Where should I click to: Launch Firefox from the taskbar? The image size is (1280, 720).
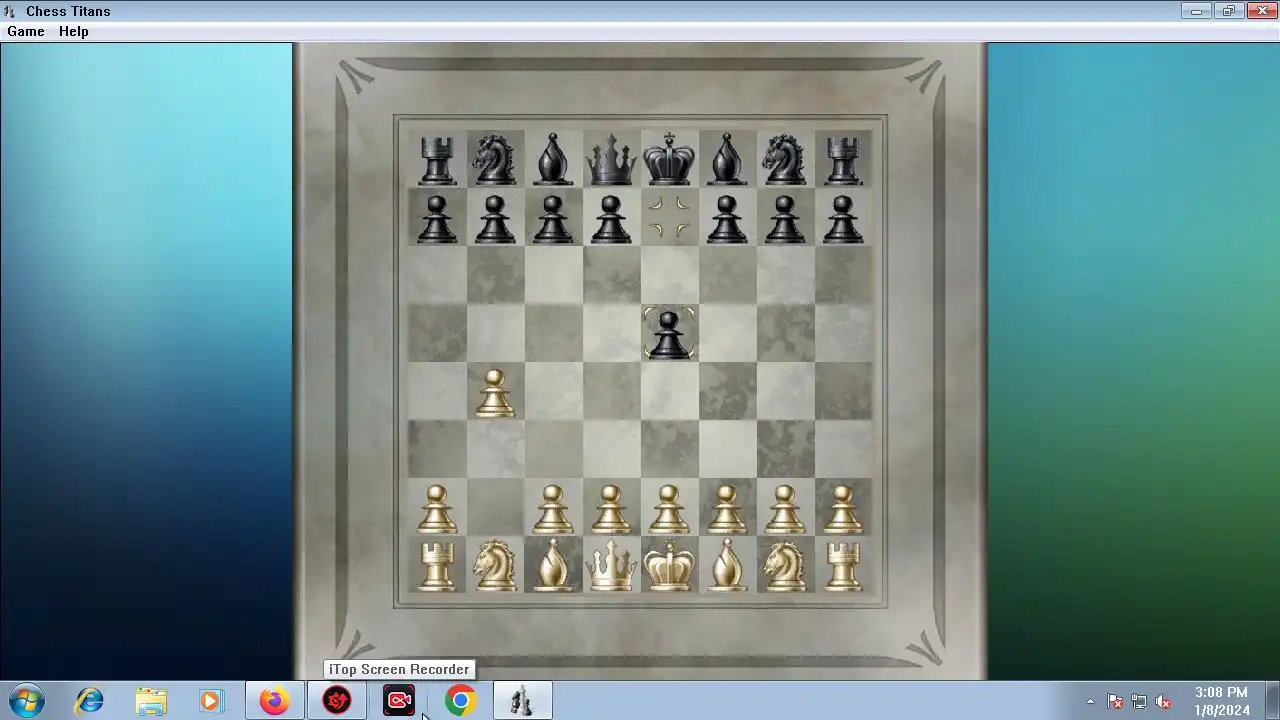click(x=274, y=701)
